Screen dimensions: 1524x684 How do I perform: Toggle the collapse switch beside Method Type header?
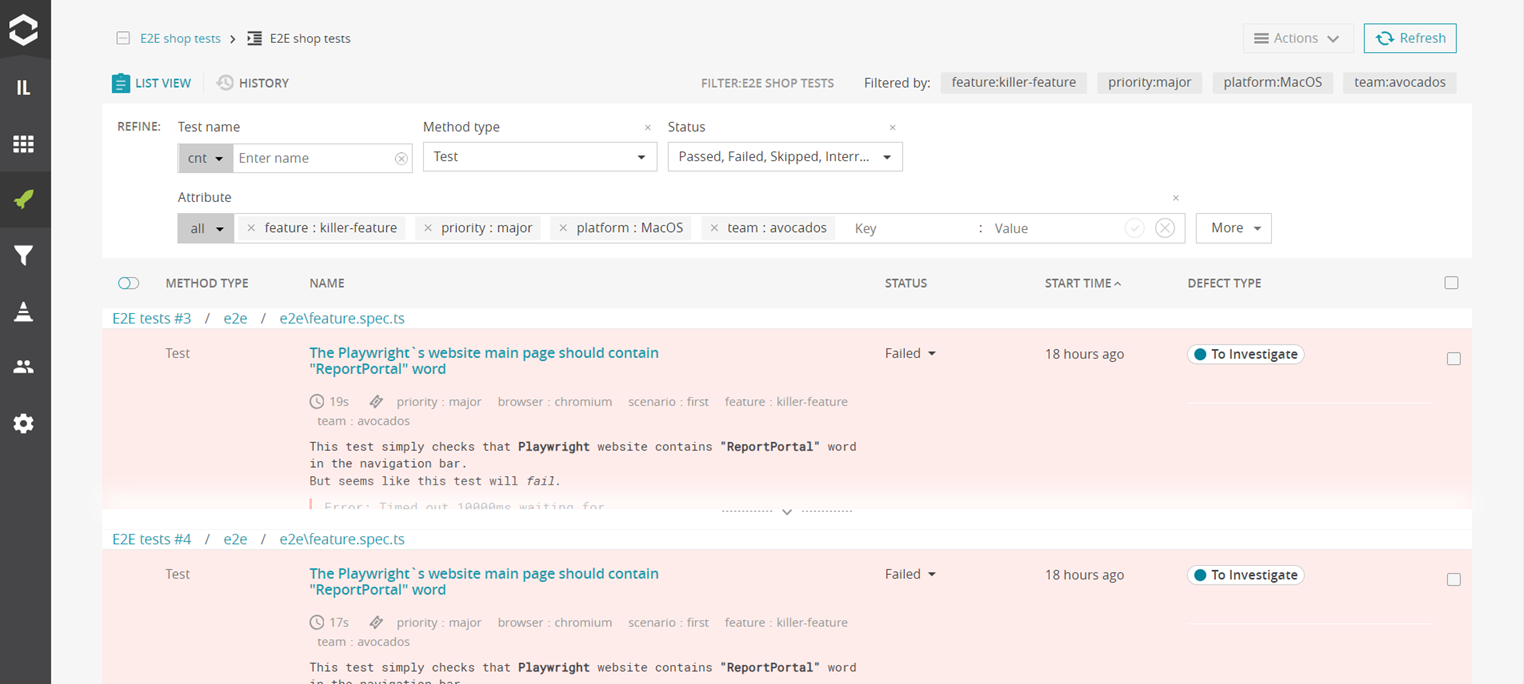click(x=128, y=283)
